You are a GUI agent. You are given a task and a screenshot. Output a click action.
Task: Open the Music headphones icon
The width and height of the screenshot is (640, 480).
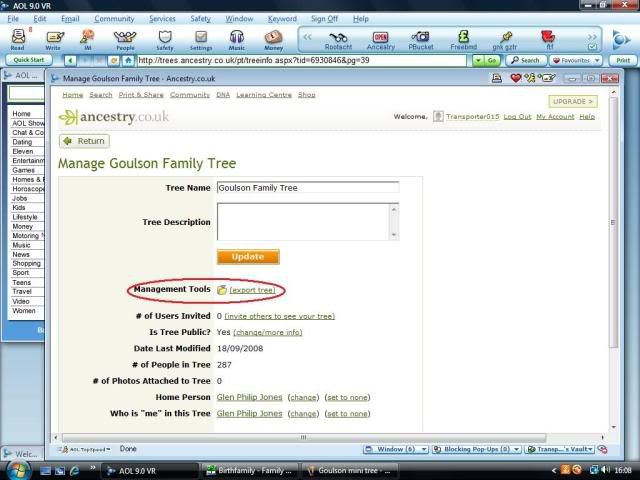coord(236,40)
